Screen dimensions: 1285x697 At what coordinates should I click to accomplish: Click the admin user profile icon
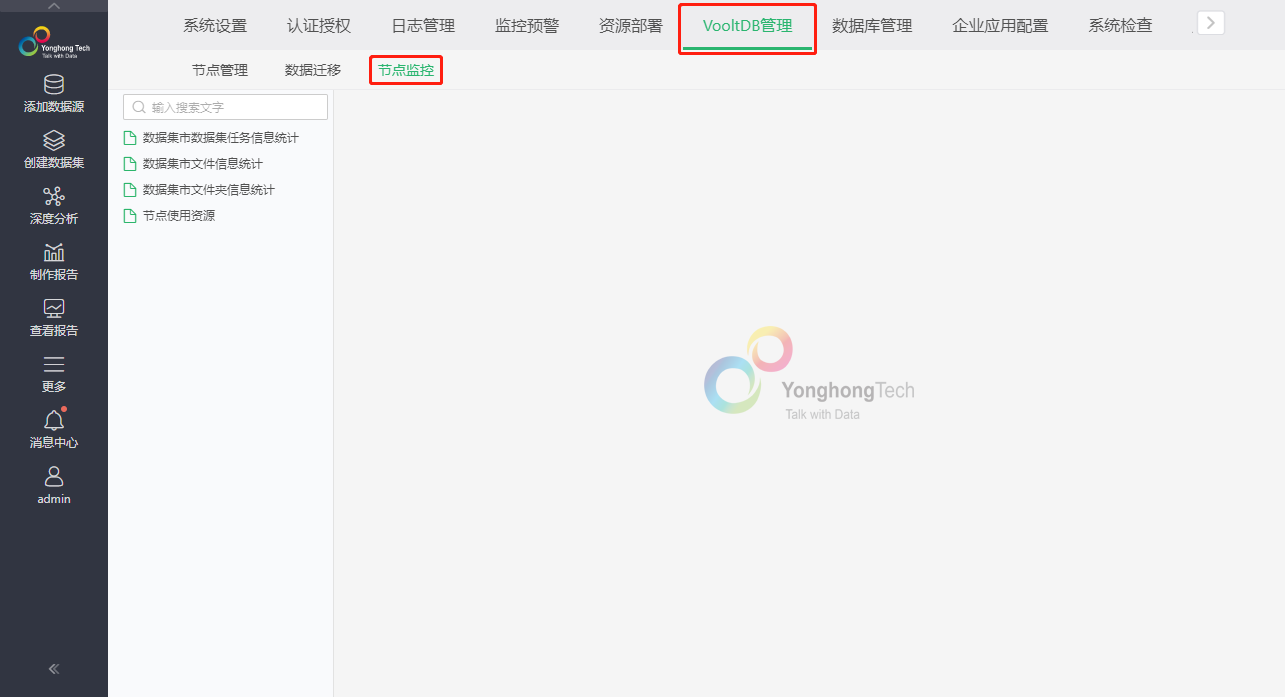pyautogui.click(x=54, y=477)
